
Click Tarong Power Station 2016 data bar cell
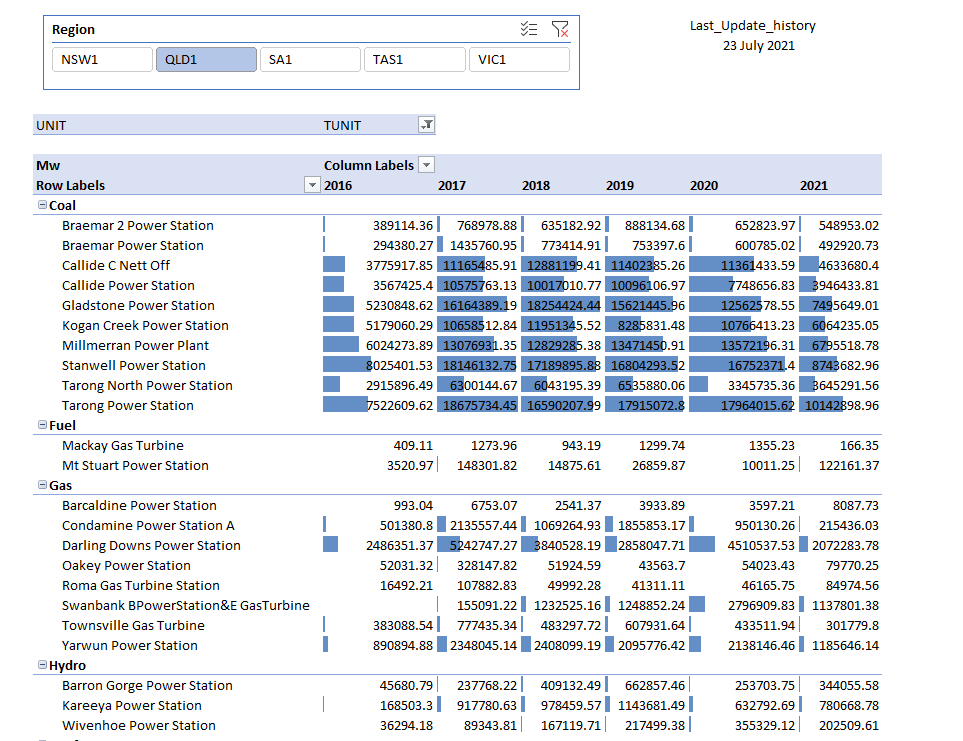tap(378, 405)
